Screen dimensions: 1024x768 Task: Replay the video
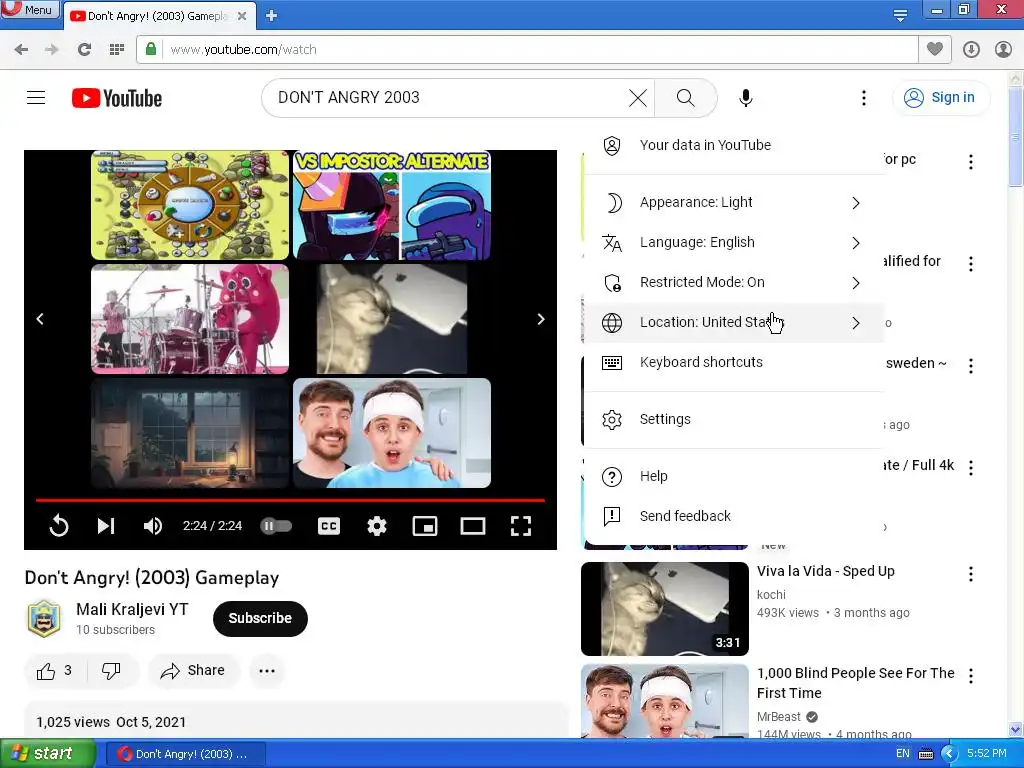[x=59, y=526]
